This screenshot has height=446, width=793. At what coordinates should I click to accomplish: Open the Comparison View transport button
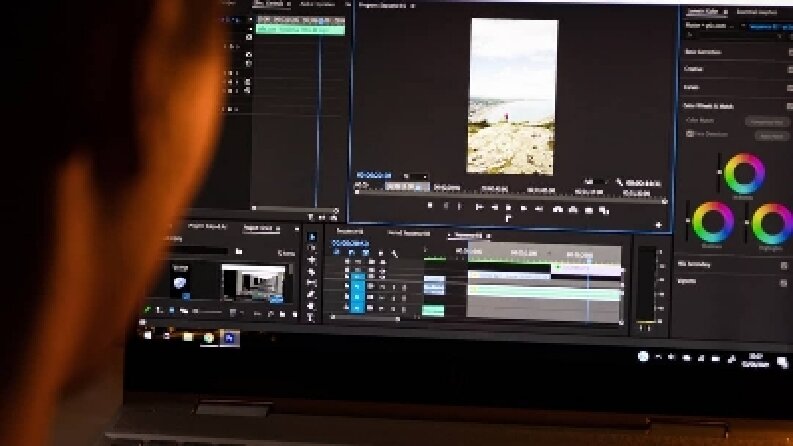point(604,211)
